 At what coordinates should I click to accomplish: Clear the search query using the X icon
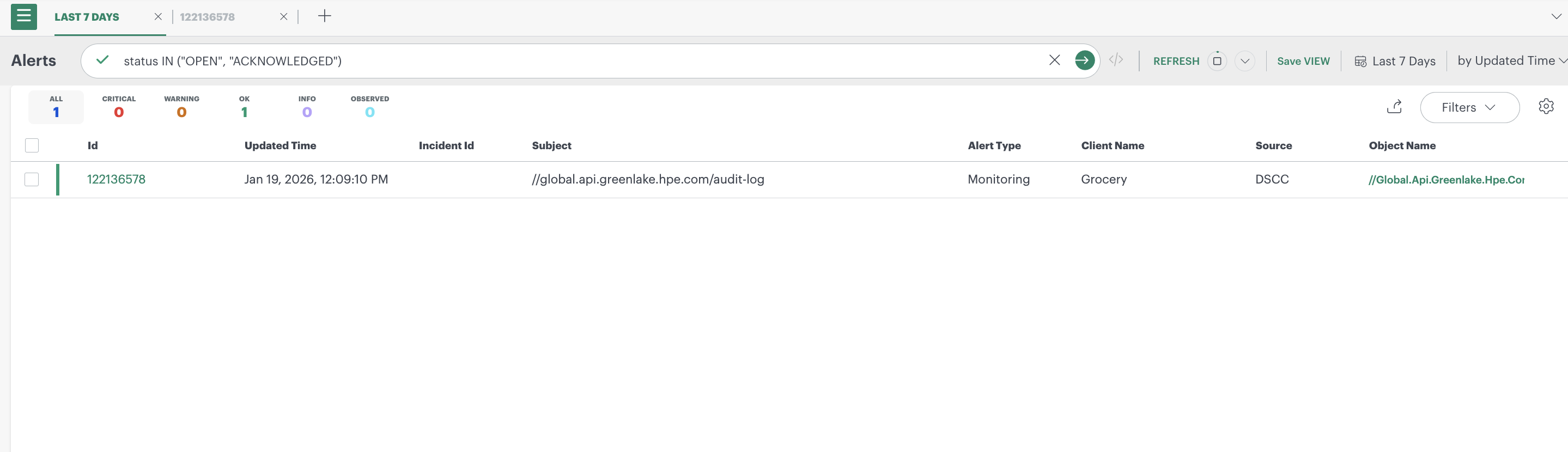click(x=1054, y=60)
